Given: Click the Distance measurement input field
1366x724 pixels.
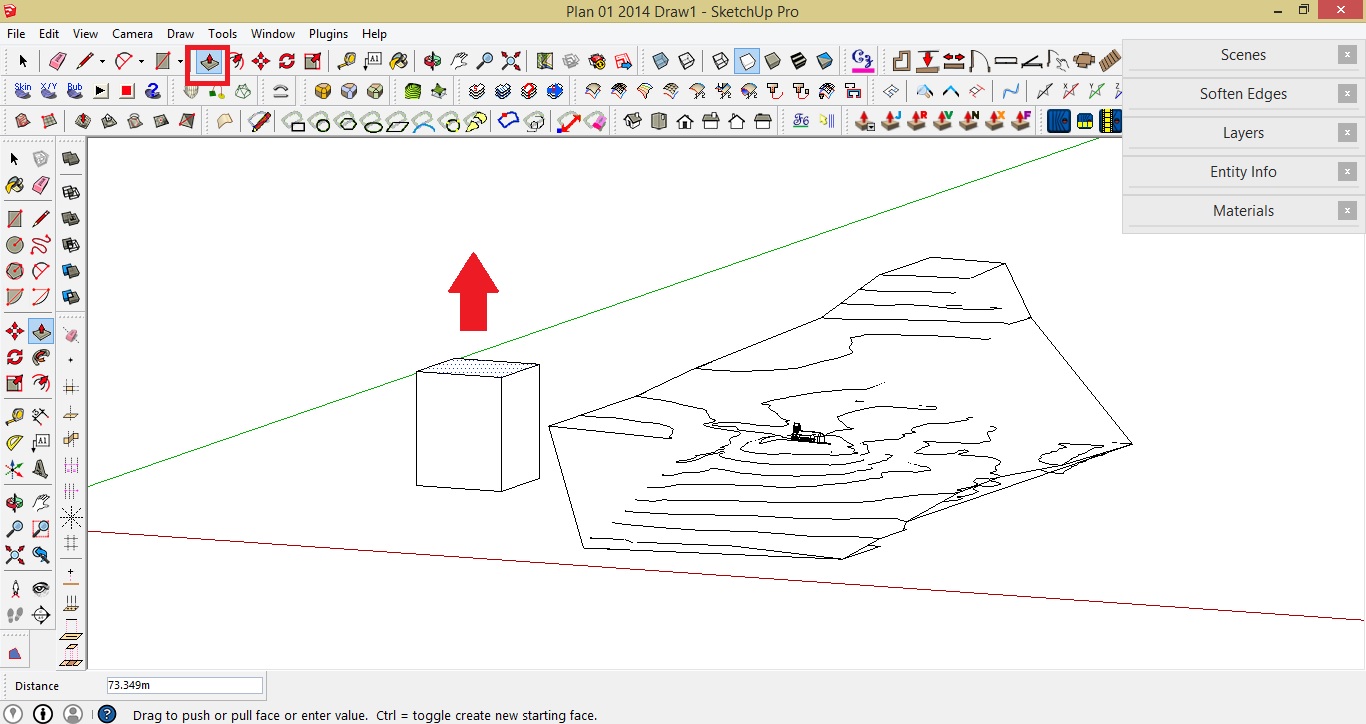Looking at the screenshot, I should [183, 685].
